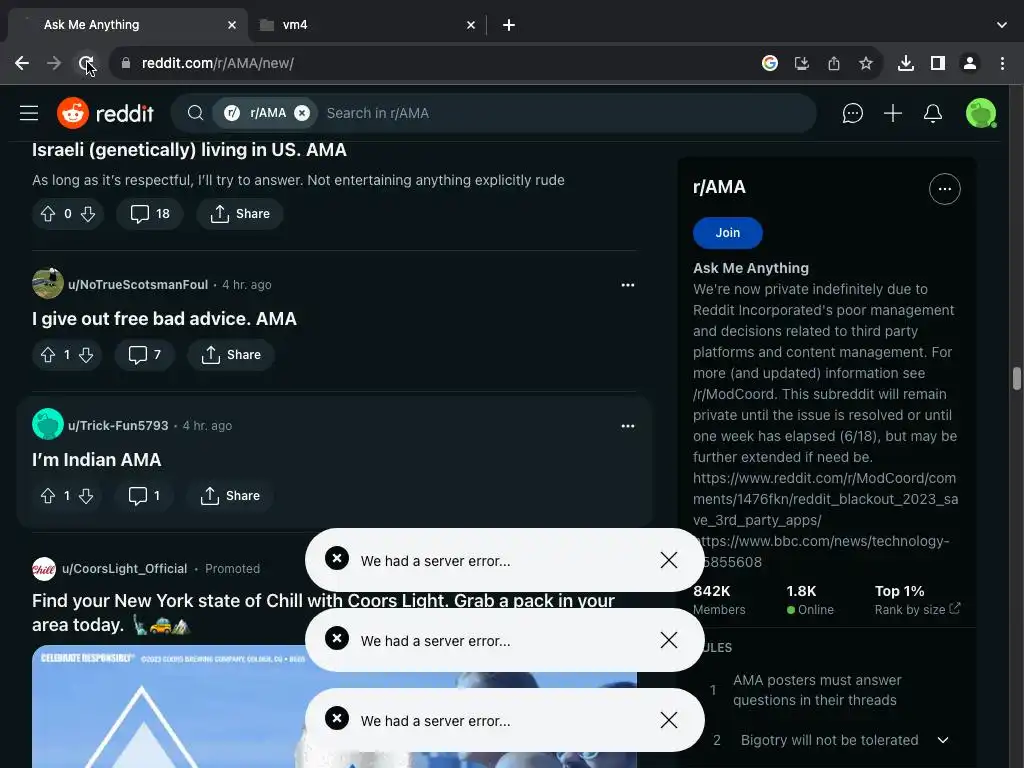Screen dimensions: 1024x768
Task: Share the Israeli living in US post
Action: tap(240, 214)
